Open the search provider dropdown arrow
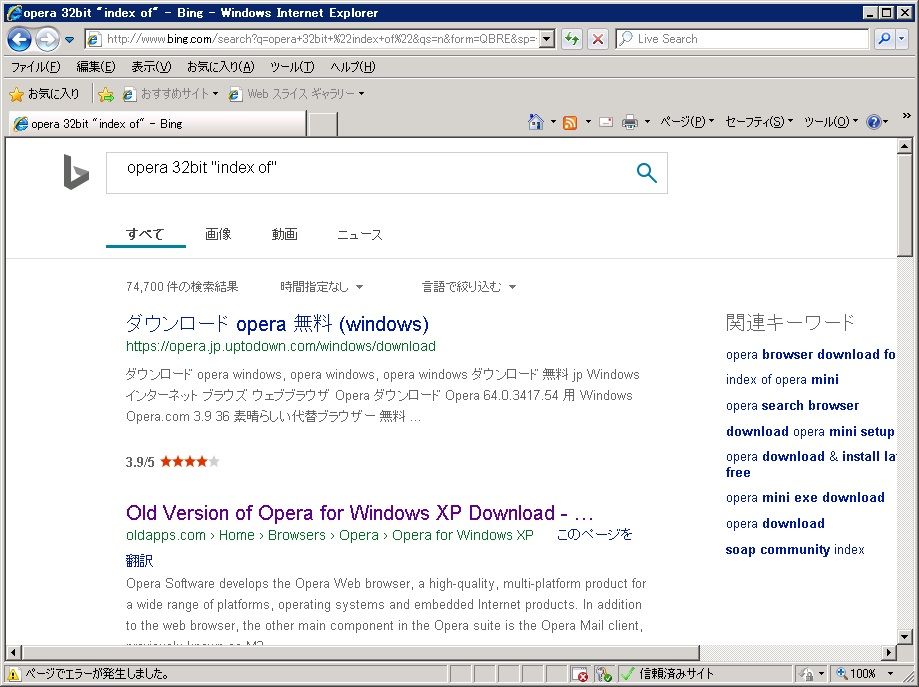 click(901, 39)
